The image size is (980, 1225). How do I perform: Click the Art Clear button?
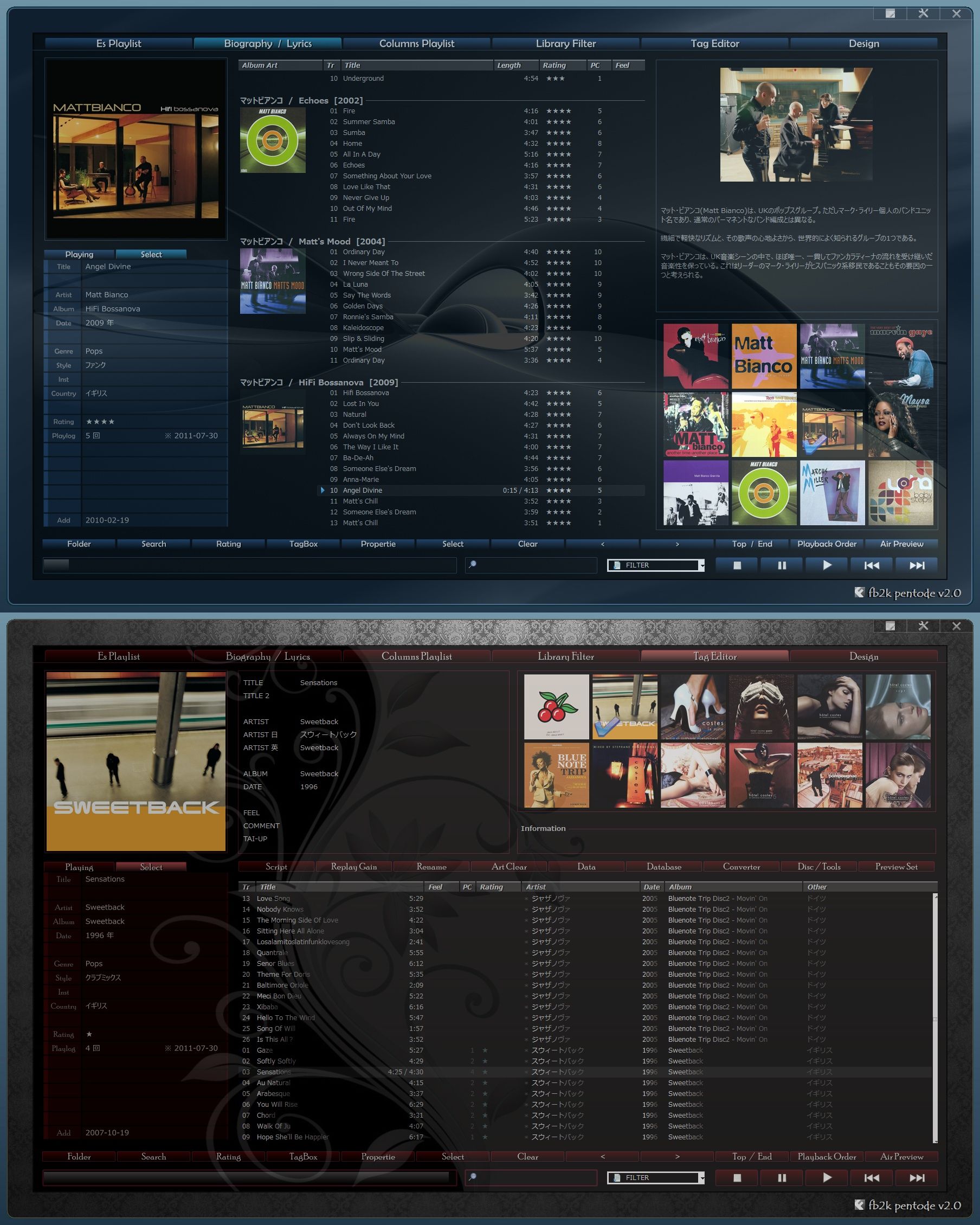(509, 867)
